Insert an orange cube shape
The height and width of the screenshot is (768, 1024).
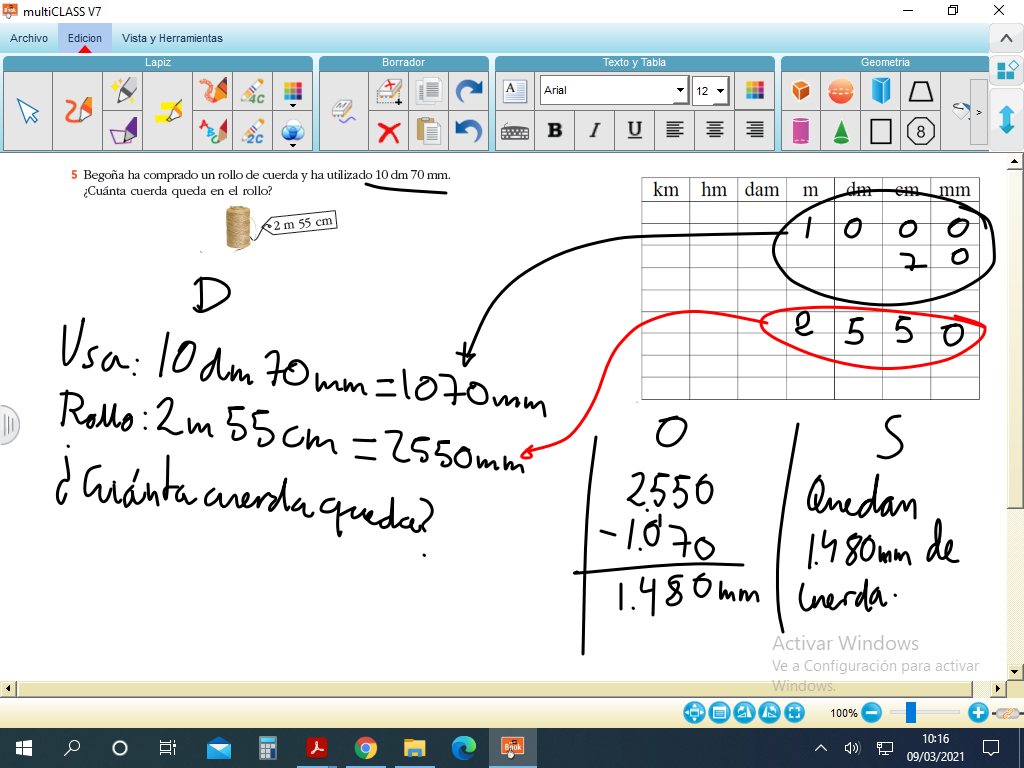click(x=801, y=91)
